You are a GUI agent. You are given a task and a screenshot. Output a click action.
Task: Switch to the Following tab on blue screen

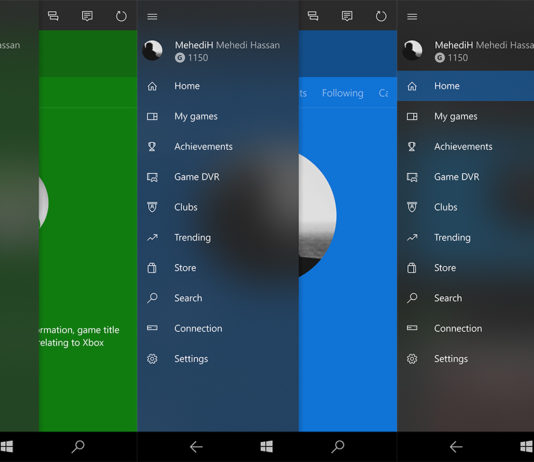343,93
